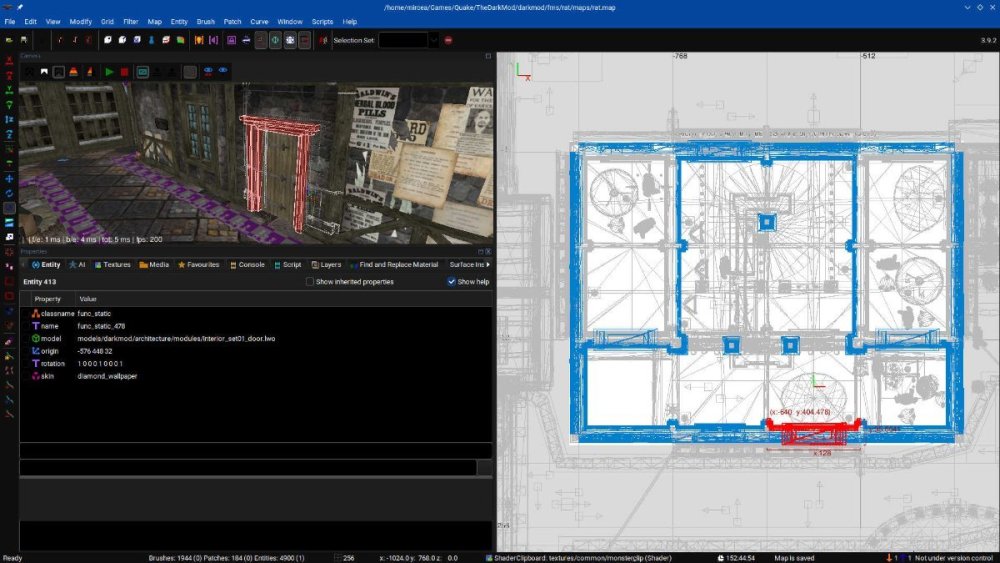Click the white flower-shaped toggle in top toolbar

coord(290,40)
